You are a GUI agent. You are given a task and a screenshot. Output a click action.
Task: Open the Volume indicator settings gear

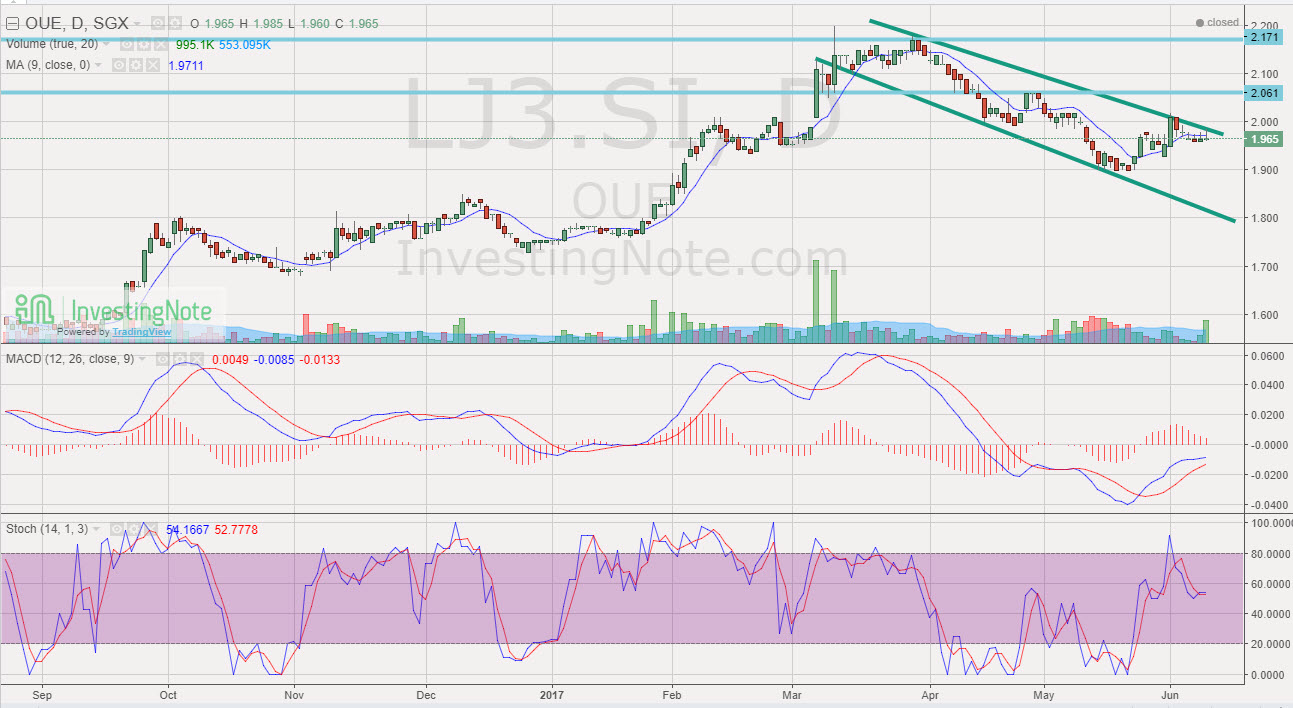coord(145,44)
